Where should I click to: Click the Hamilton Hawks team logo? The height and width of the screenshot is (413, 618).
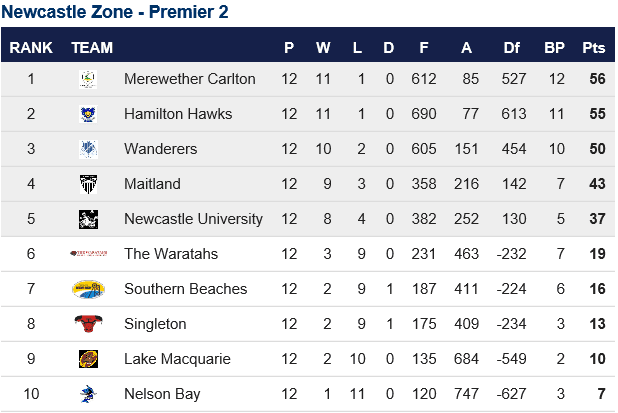[88, 114]
